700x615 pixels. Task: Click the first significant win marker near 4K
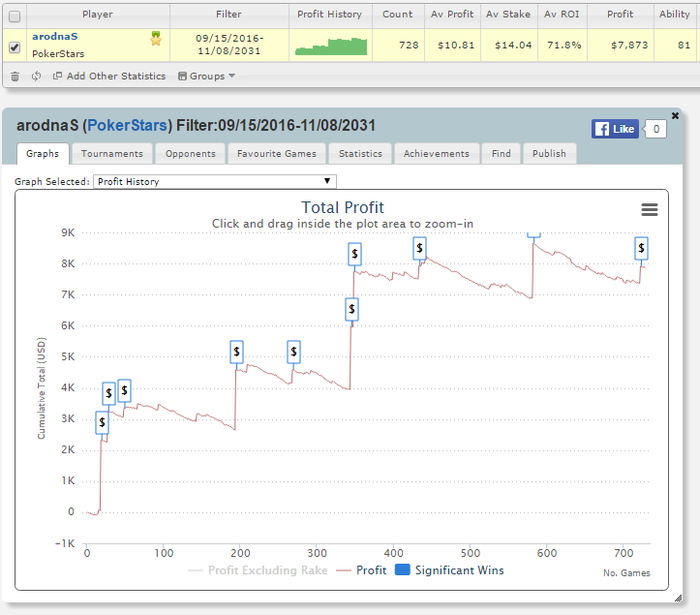pos(108,393)
